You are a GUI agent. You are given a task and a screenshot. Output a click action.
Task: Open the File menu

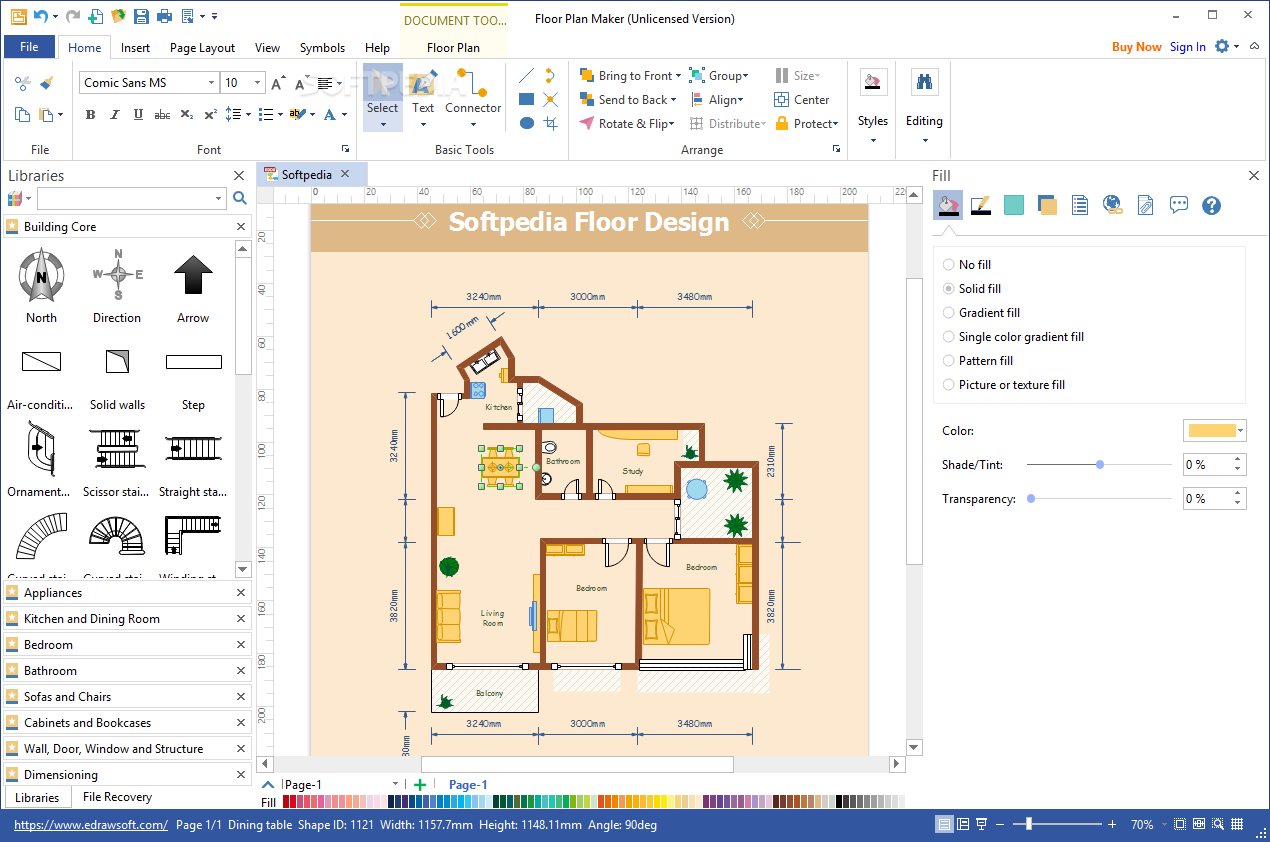[x=30, y=47]
